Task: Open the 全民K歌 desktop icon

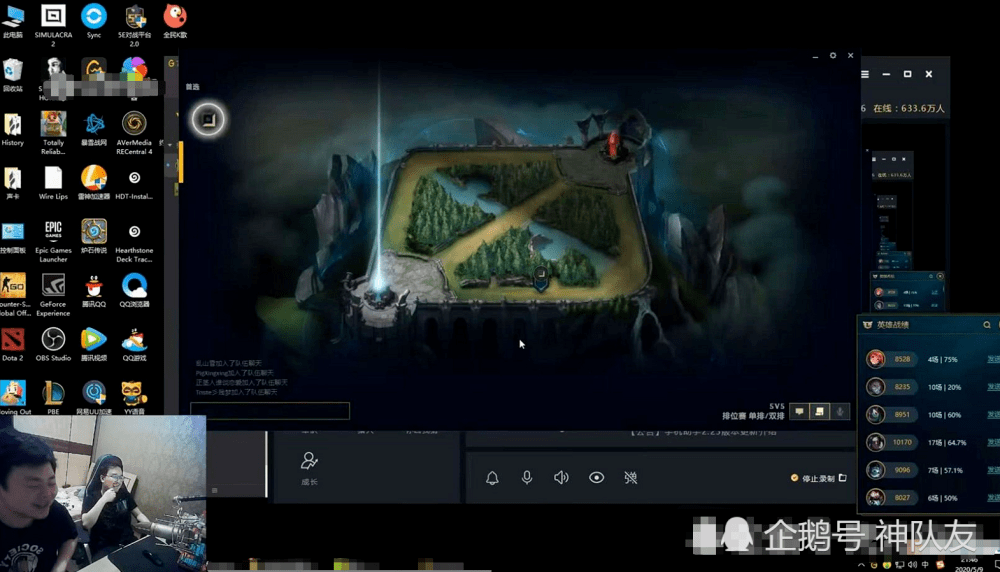Action: pyautogui.click(x=175, y=21)
